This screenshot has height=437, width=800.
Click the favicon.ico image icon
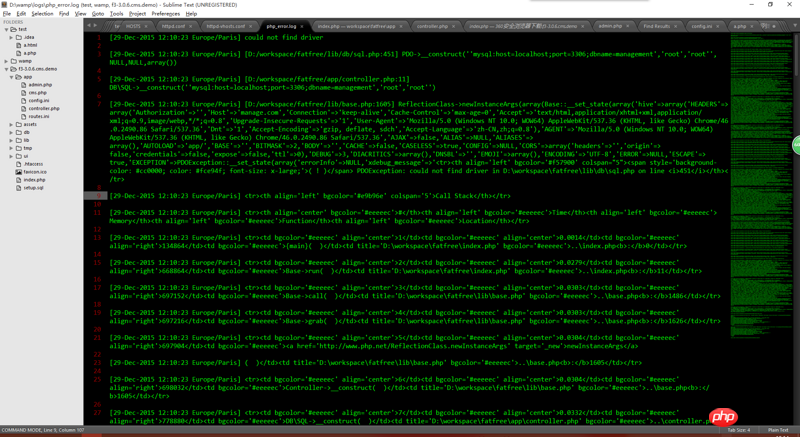pyautogui.click(x=19, y=172)
